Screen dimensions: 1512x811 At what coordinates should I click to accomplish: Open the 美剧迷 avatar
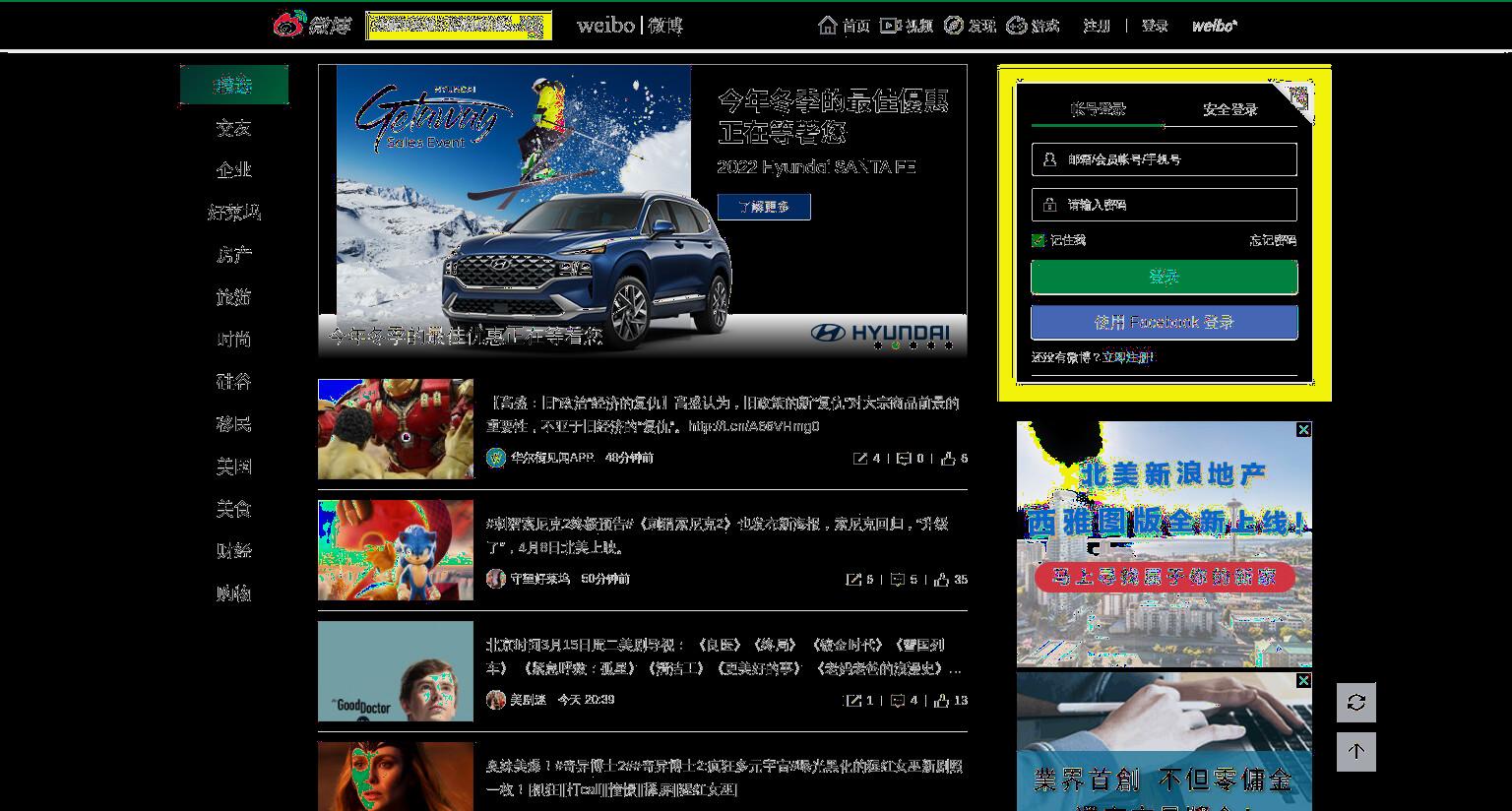pos(495,700)
